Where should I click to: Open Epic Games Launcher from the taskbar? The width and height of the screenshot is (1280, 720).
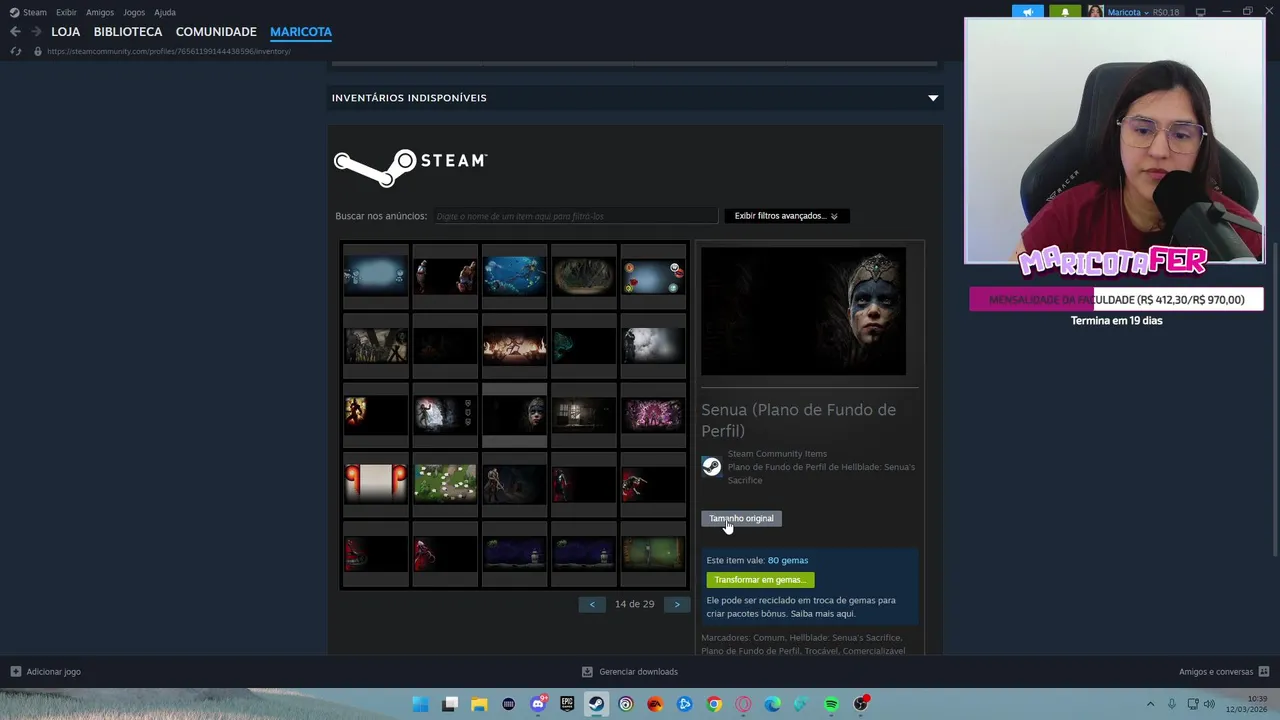pos(567,704)
